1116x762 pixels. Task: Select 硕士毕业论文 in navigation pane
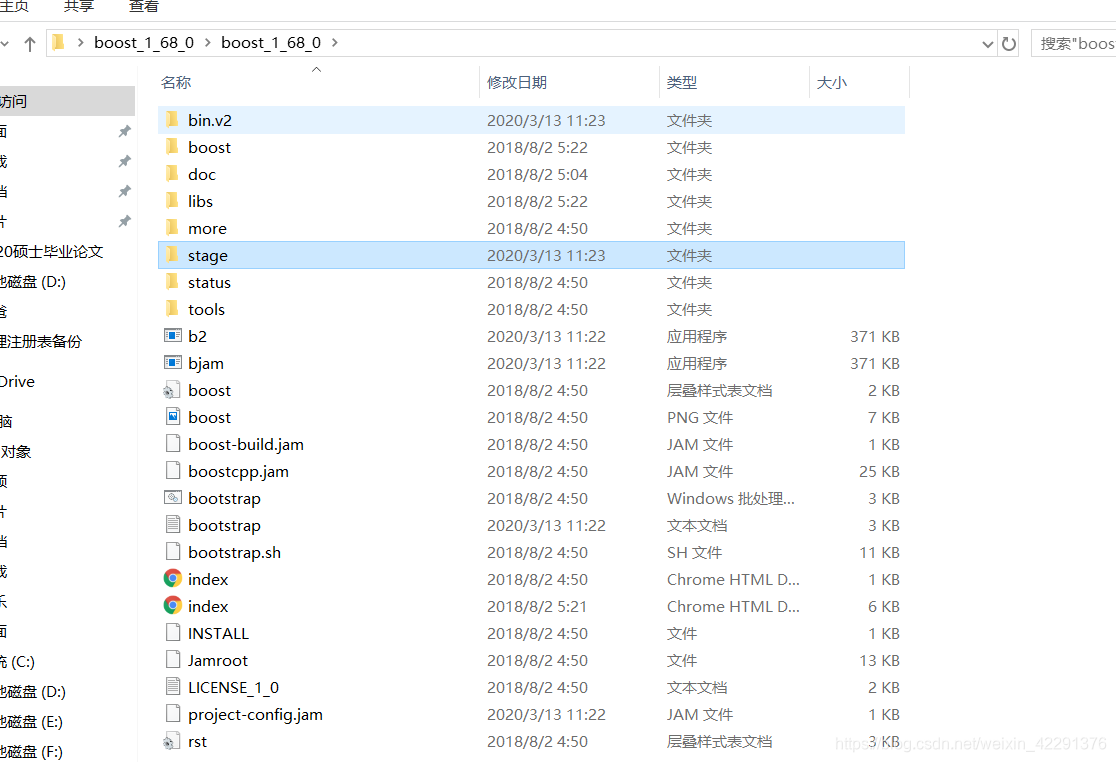(52, 252)
